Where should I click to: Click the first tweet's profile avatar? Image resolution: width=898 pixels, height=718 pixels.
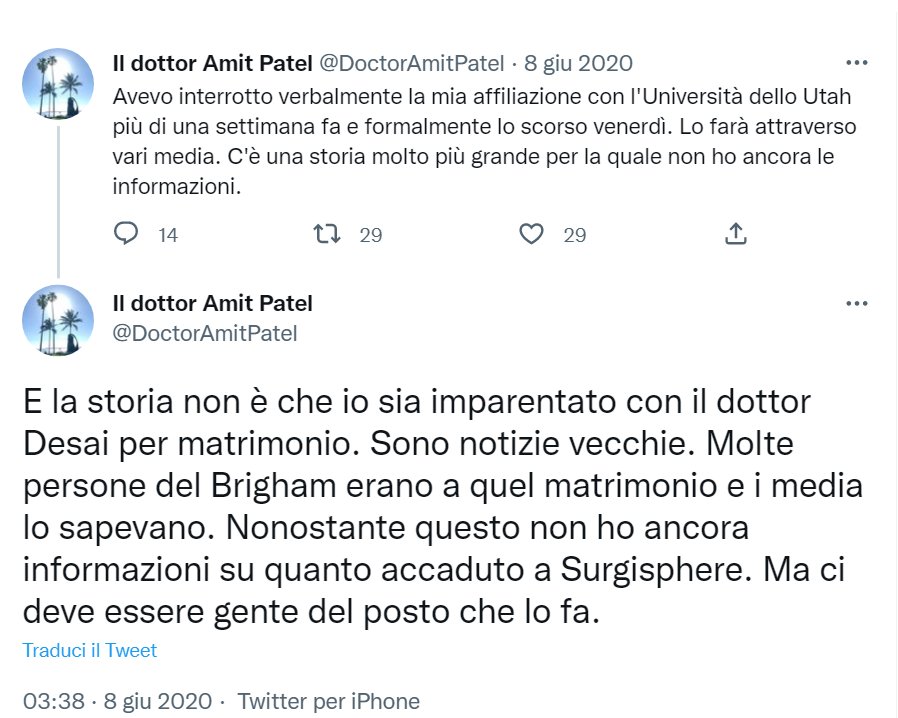point(58,83)
